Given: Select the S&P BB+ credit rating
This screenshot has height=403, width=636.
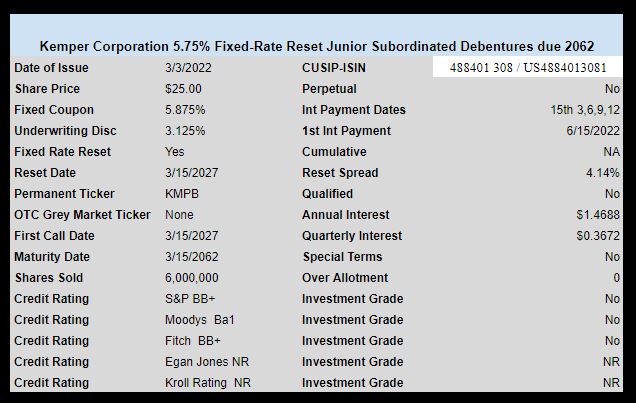Looking at the screenshot, I should click(x=190, y=299).
